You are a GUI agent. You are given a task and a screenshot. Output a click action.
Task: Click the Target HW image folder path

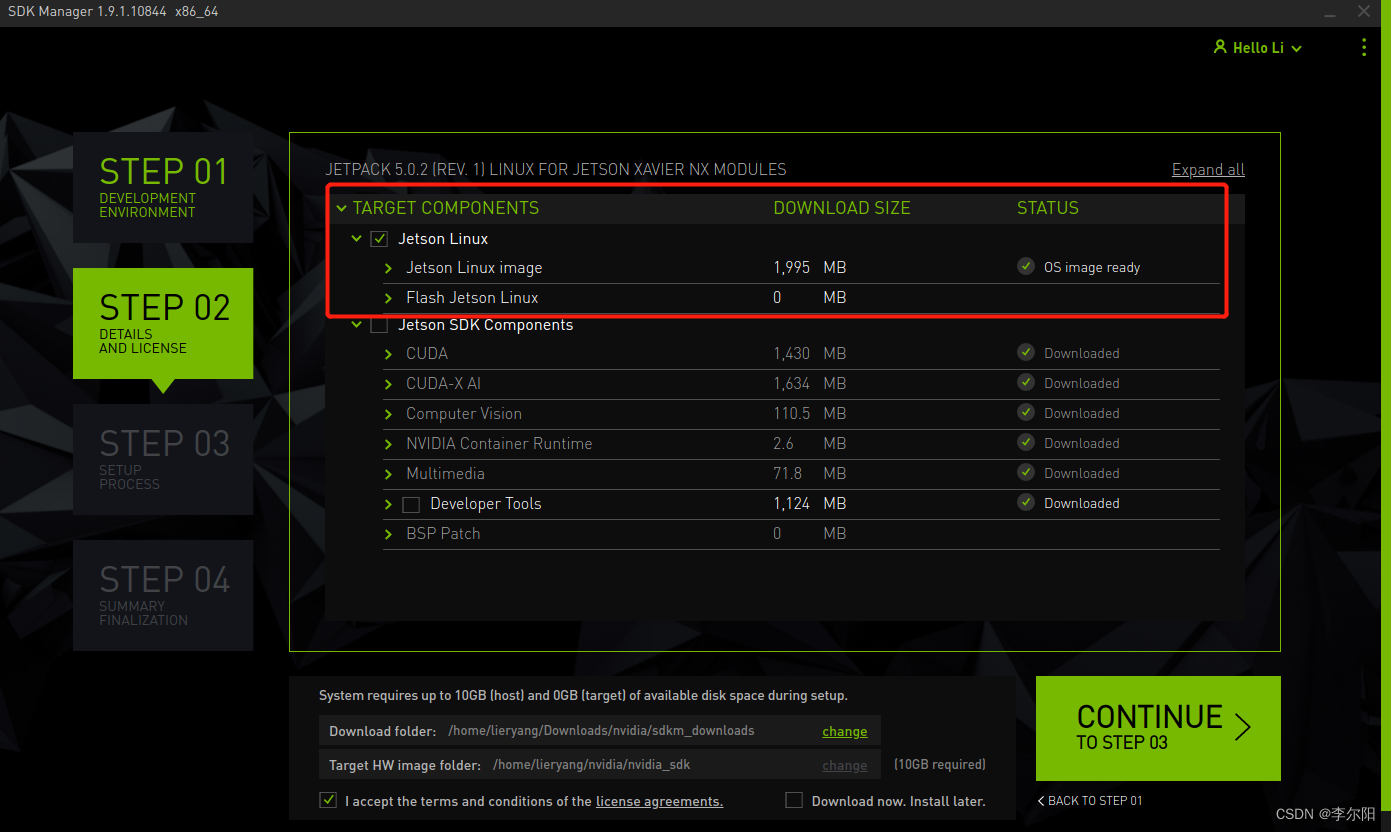coord(600,764)
